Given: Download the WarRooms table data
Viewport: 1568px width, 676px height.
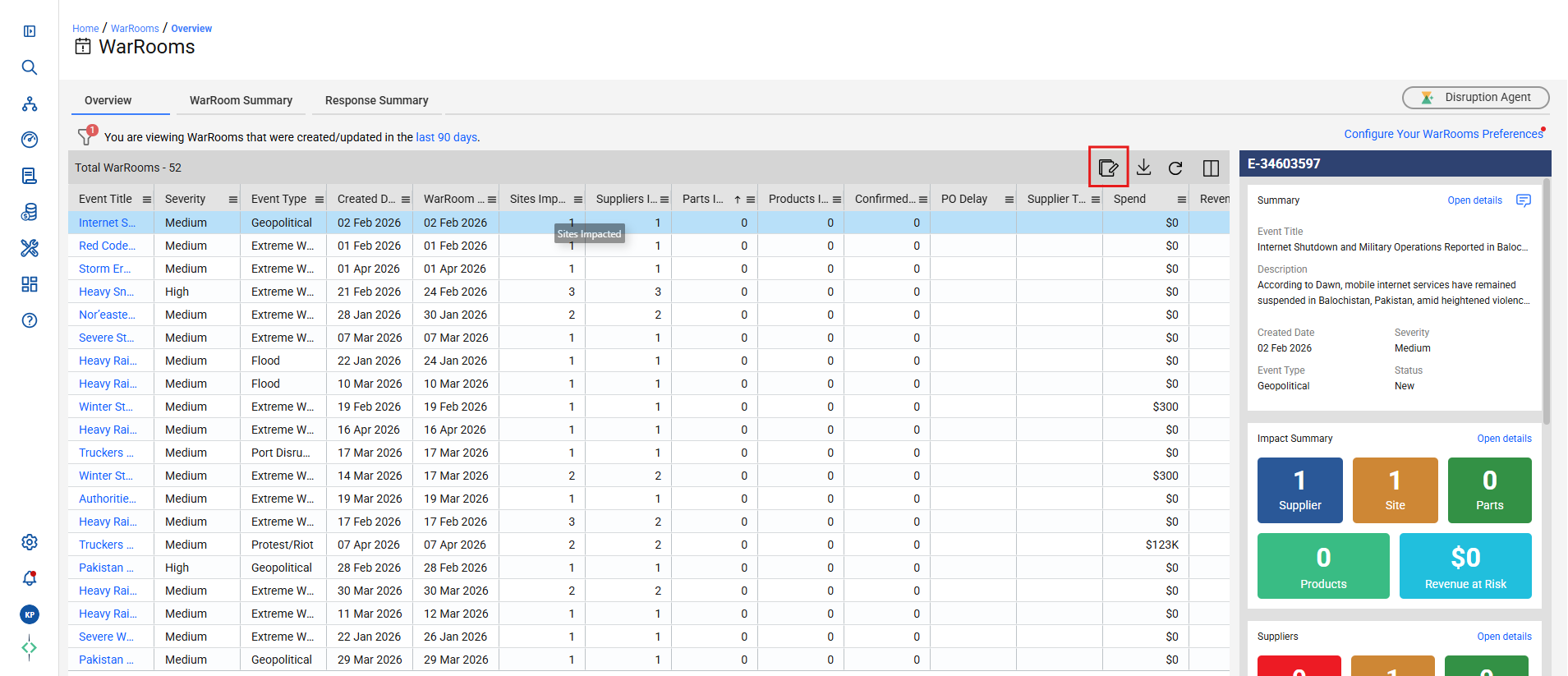Looking at the screenshot, I should click(x=1143, y=168).
